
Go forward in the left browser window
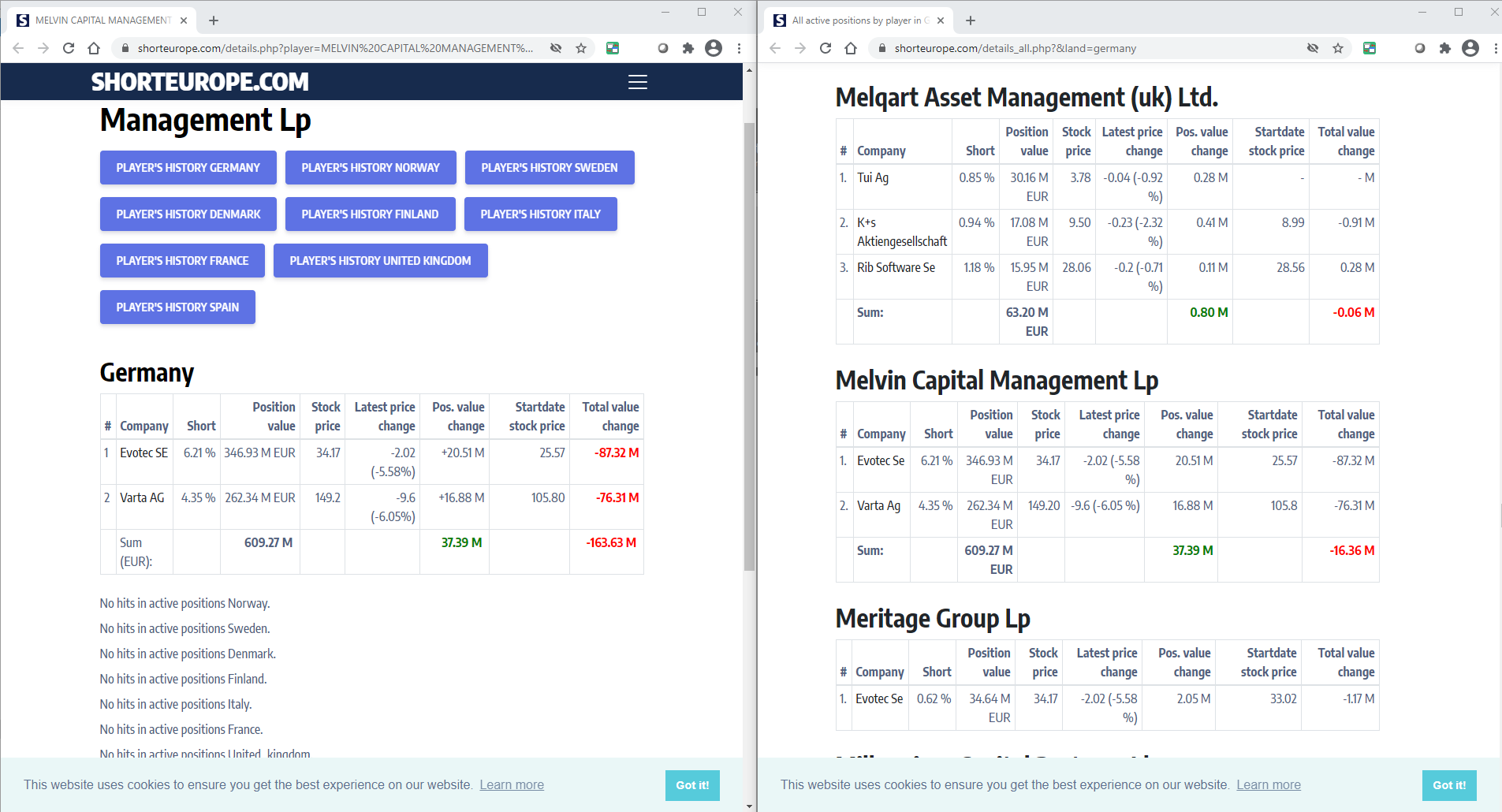(43, 48)
